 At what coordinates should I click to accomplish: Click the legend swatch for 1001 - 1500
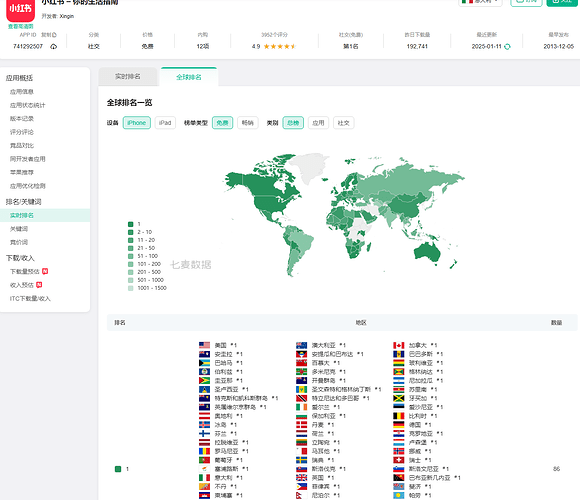point(131,288)
